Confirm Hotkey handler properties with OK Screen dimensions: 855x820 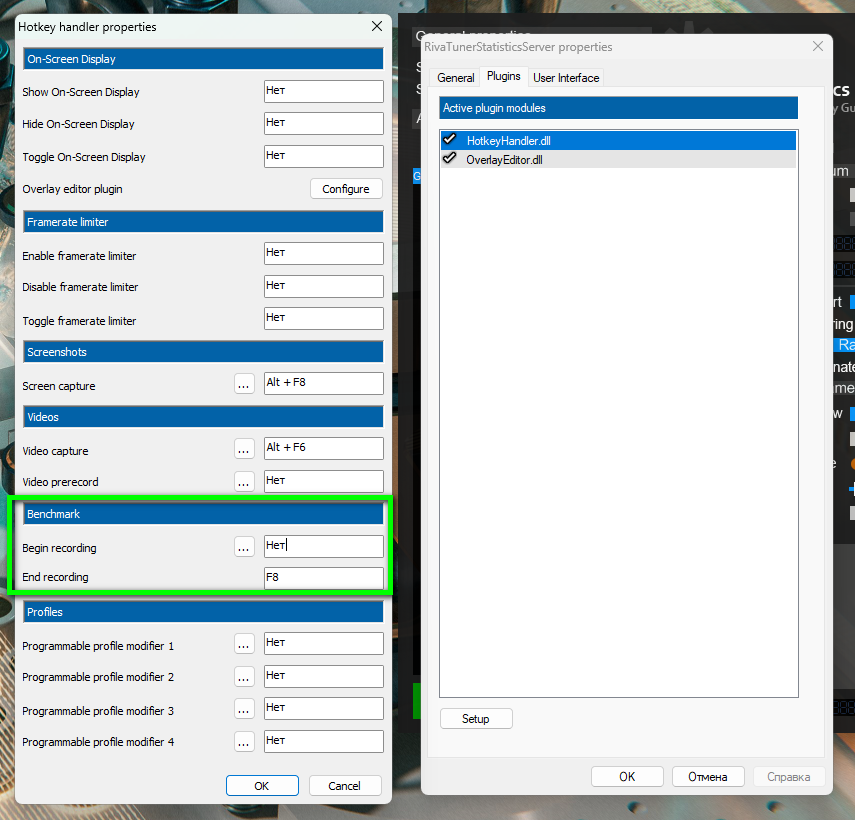click(262, 786)
